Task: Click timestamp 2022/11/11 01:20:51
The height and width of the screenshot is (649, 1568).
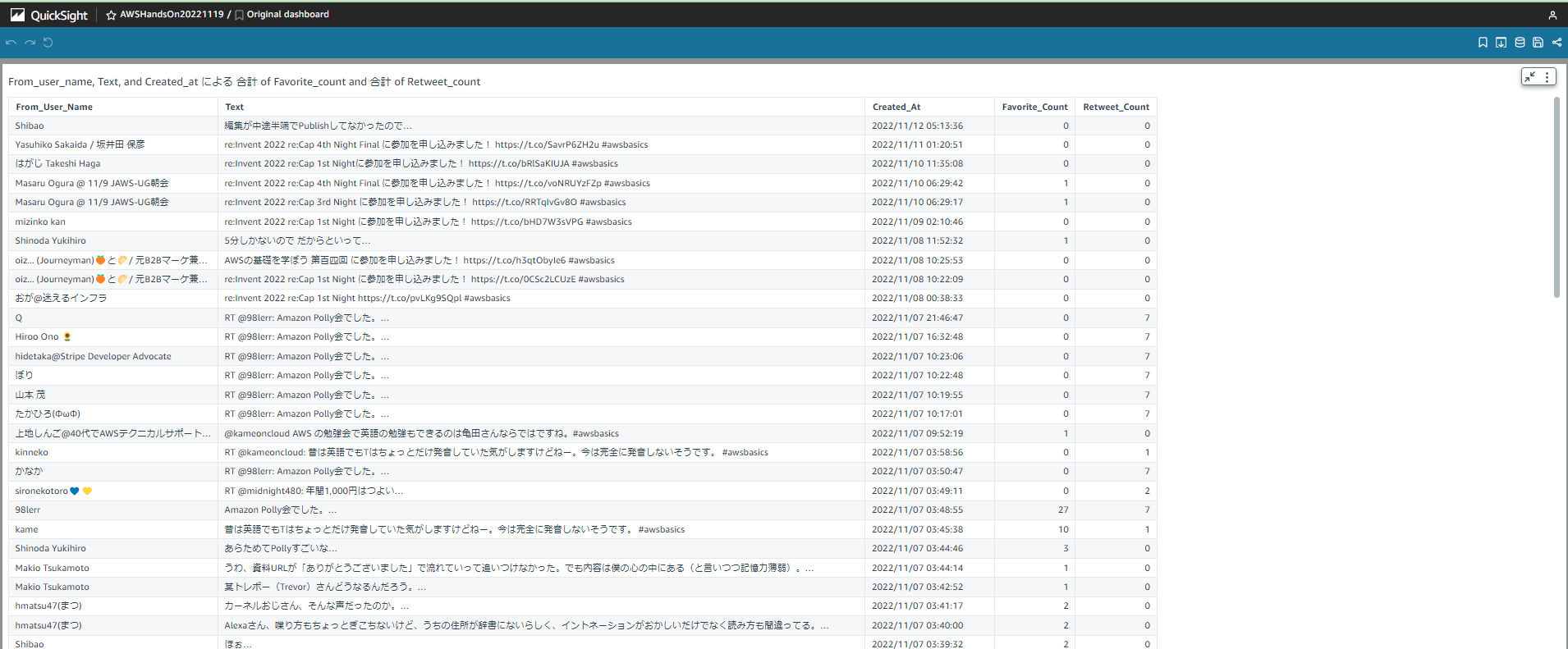Action: 917,144
